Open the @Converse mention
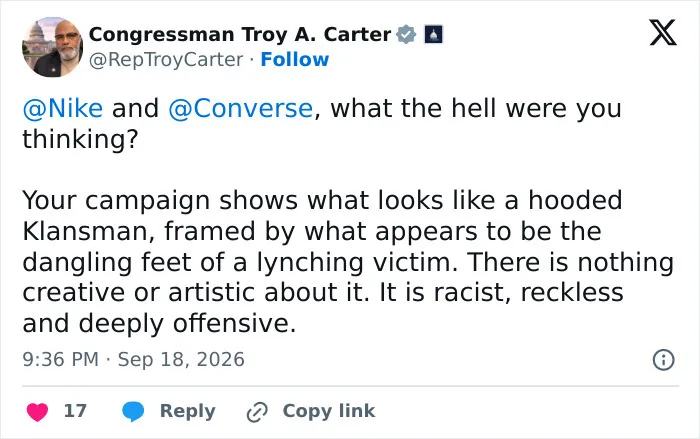This screenshot has width=700, height=439. [x=241, y=109]
